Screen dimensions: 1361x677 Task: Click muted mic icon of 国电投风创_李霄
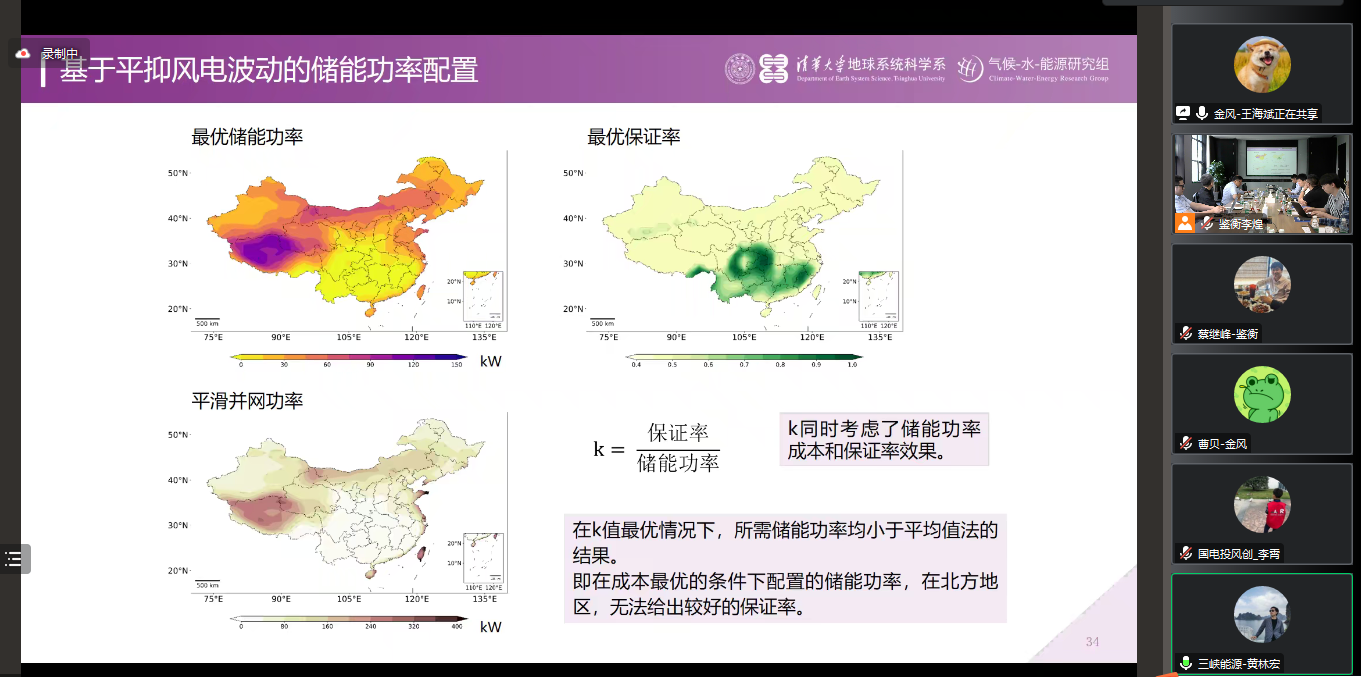tap(1186, 553)
